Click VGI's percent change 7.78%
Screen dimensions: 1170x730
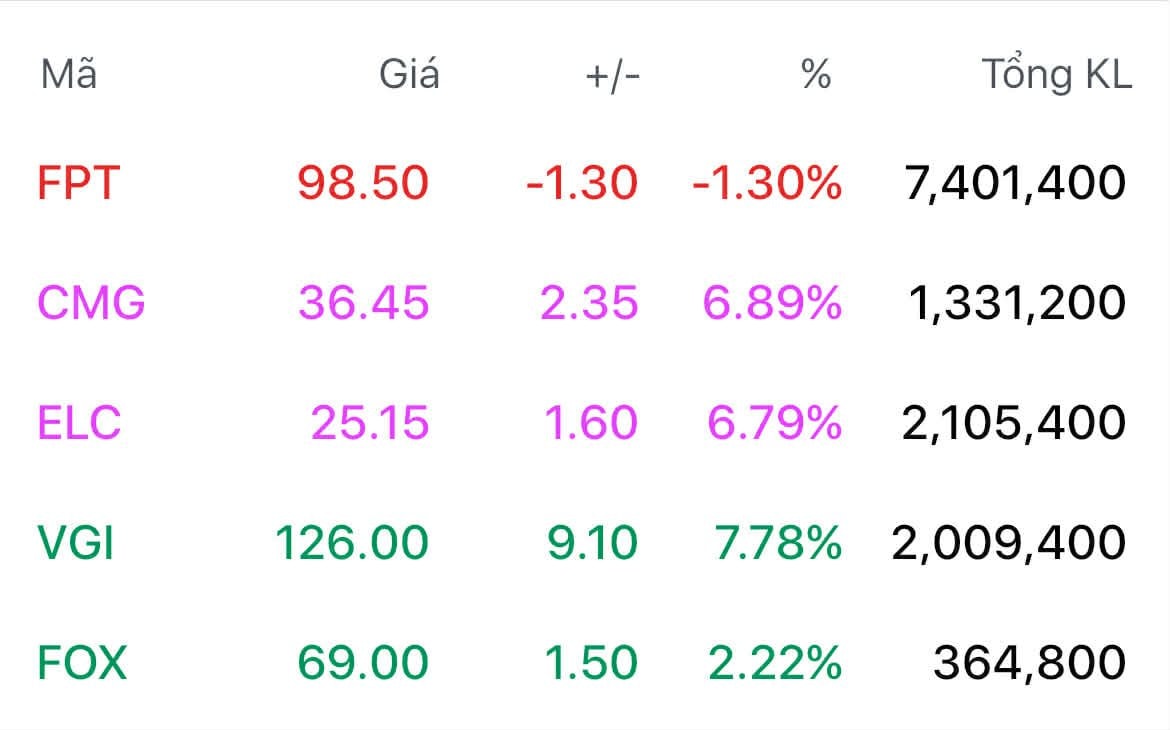[776, 543]
